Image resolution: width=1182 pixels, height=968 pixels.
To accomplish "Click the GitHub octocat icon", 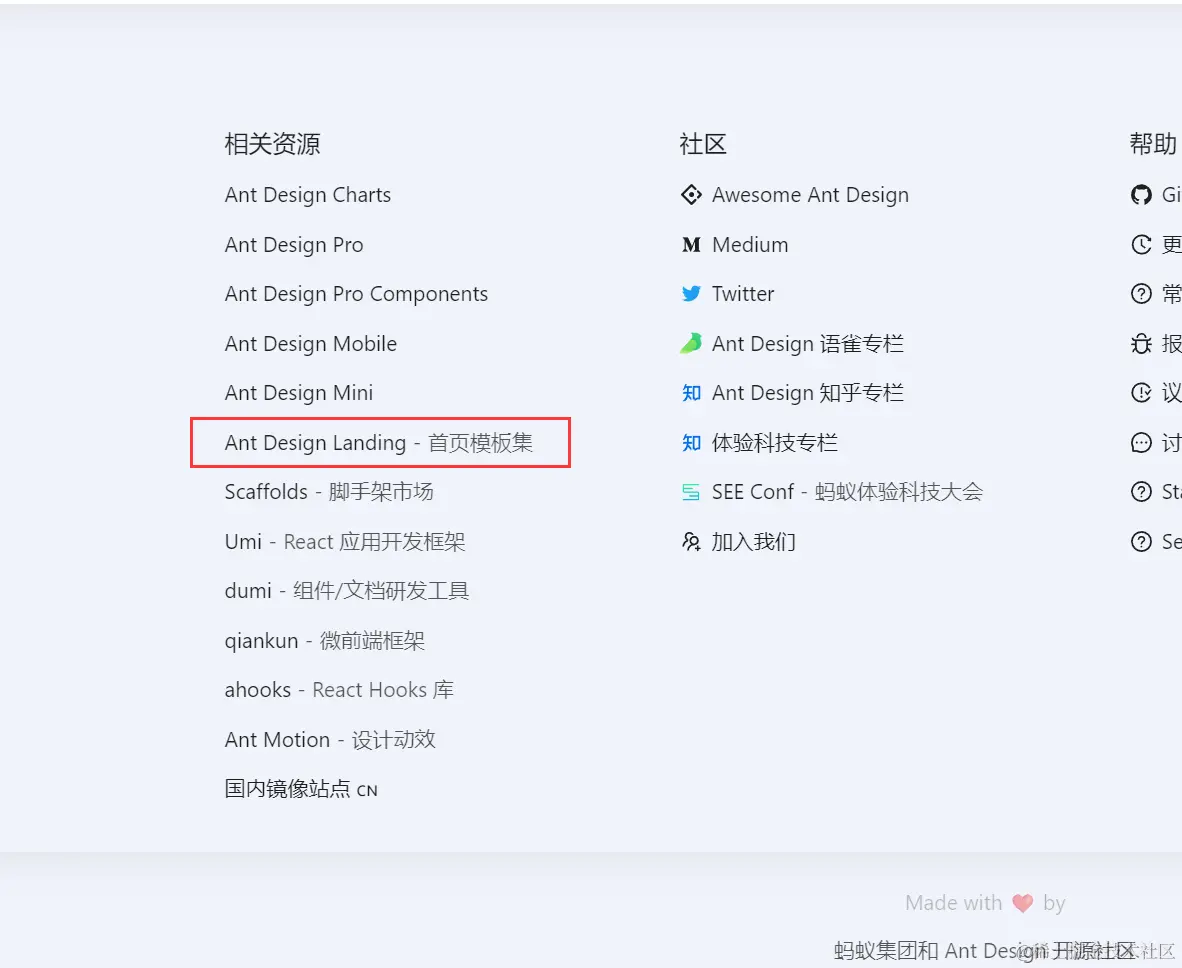I will [x=1141, y=195].
